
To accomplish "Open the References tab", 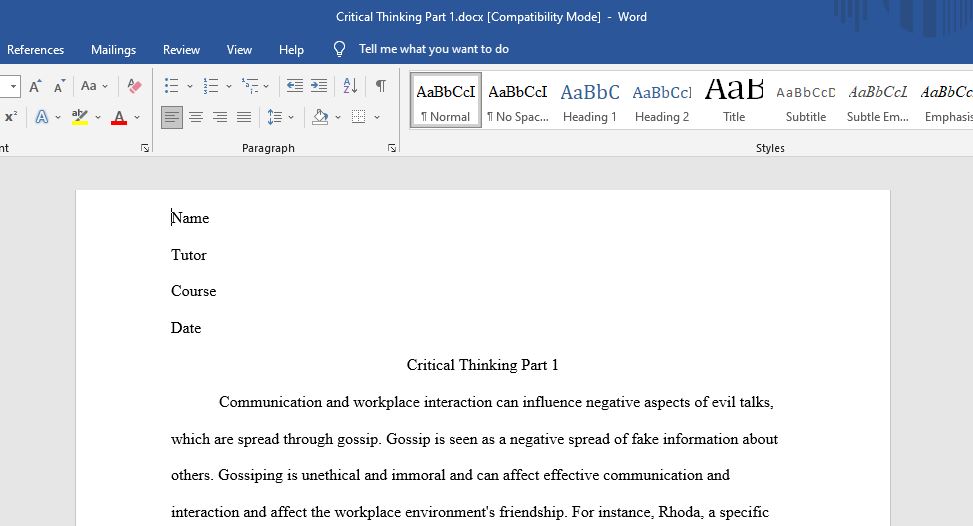I will pyautogui.click(x=35, y=50).
